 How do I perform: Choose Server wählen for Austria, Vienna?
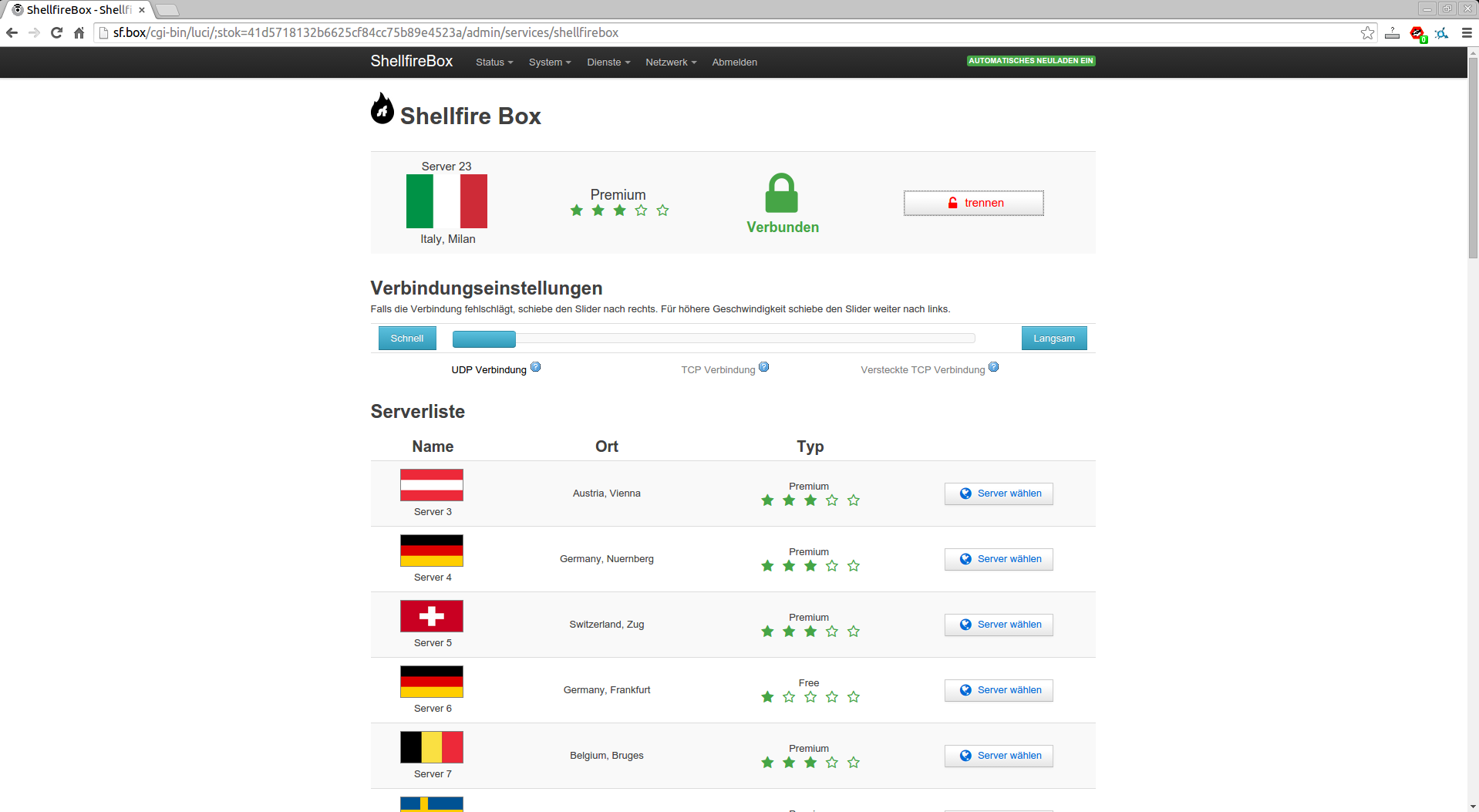pos(999,494)
